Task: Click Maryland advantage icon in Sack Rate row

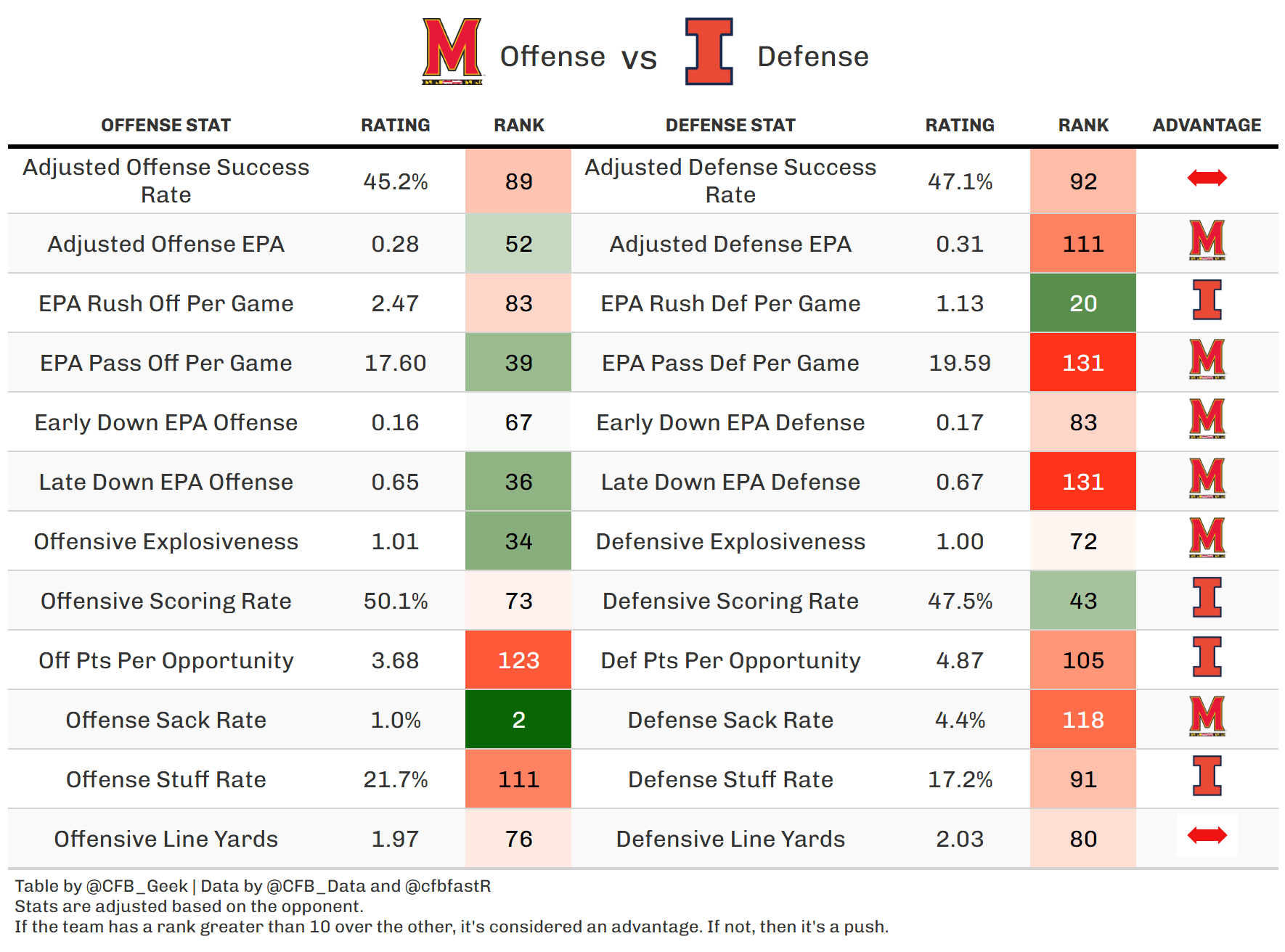Action: pos(1207,716)
